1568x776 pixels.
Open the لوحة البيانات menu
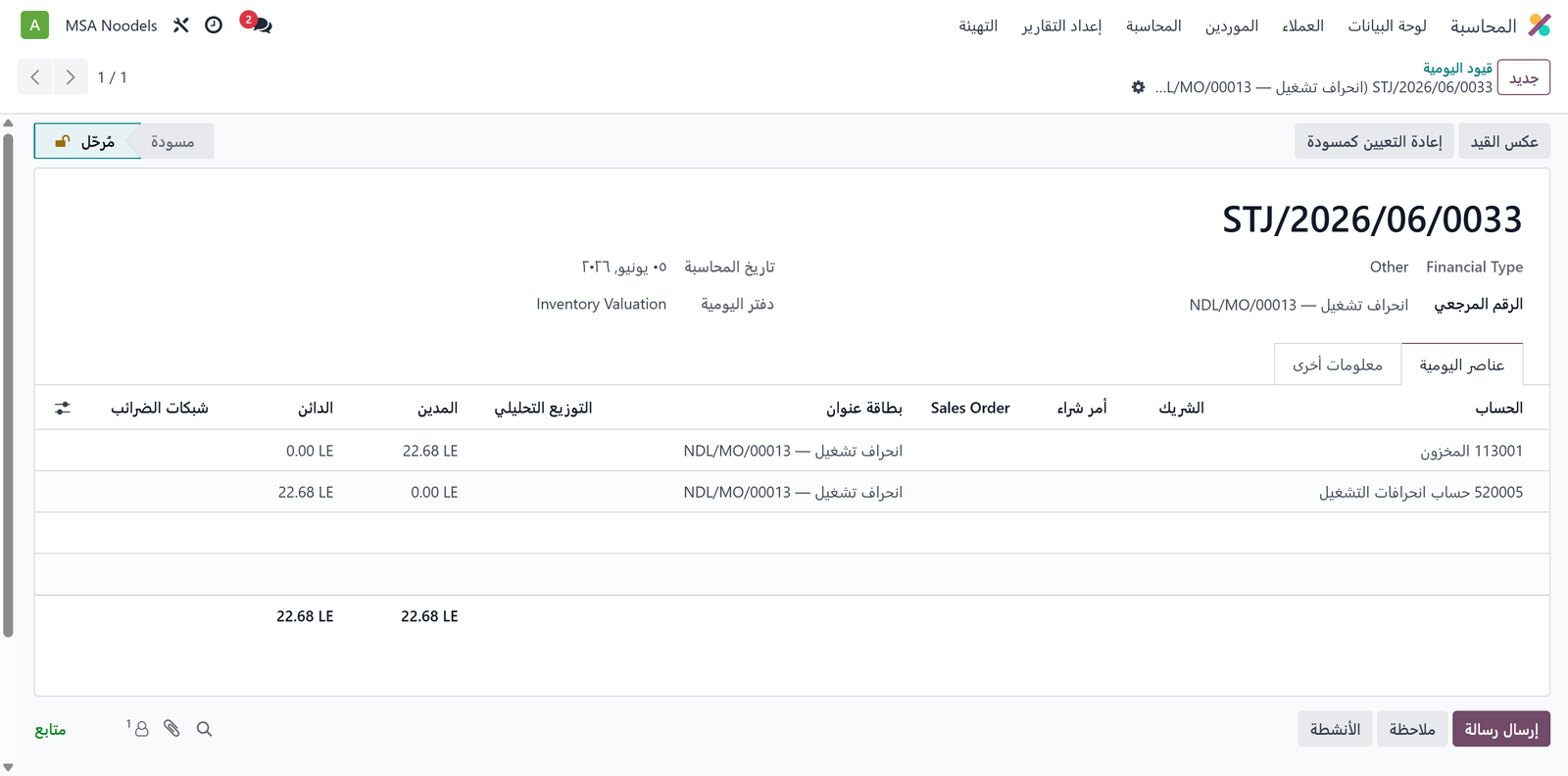click(x=1387, y=25)
